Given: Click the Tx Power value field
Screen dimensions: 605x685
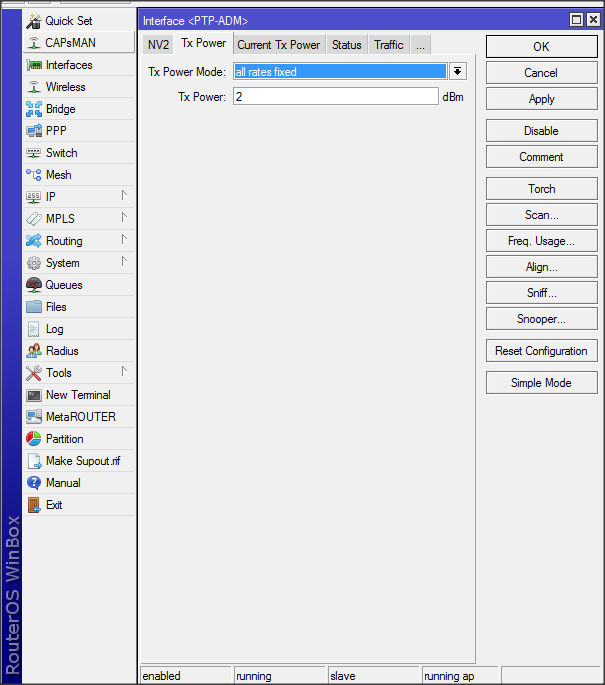Looking at the screenshot, I should [335, 97].
